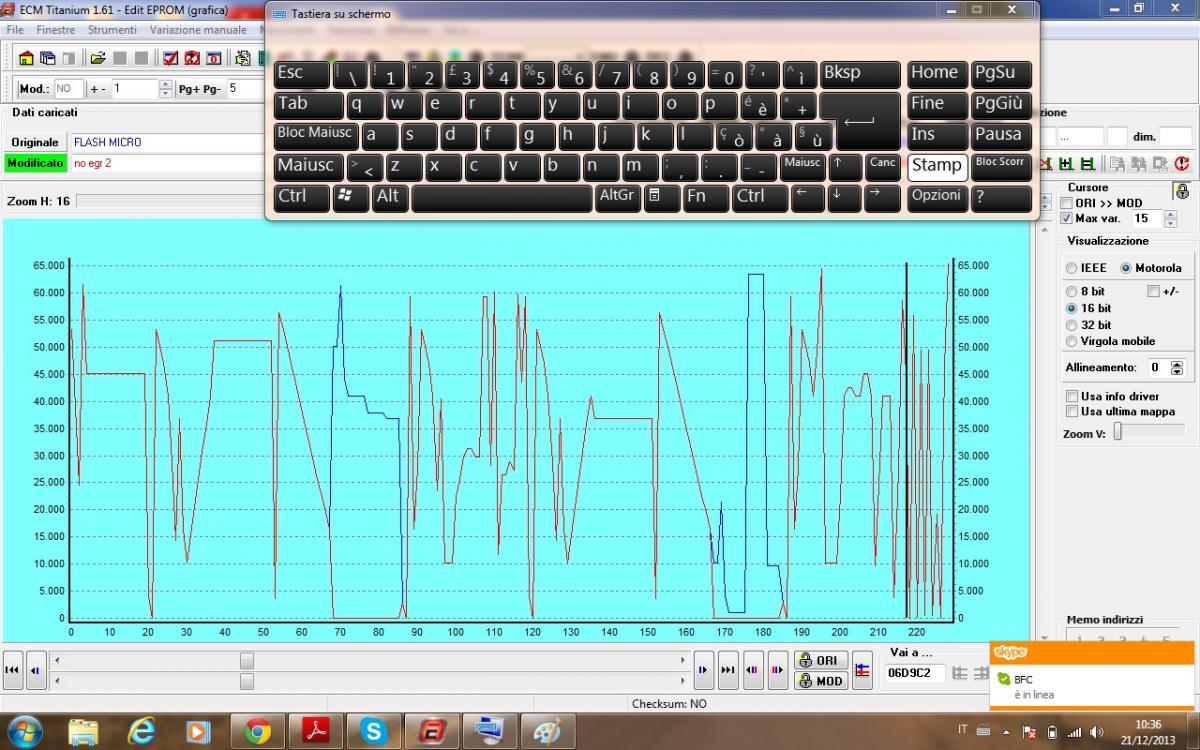Open the Strumenti menu

[112, 31]
